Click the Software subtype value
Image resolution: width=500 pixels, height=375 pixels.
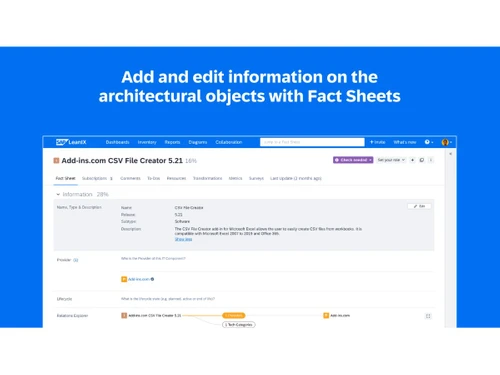click(x=182, y=221)
